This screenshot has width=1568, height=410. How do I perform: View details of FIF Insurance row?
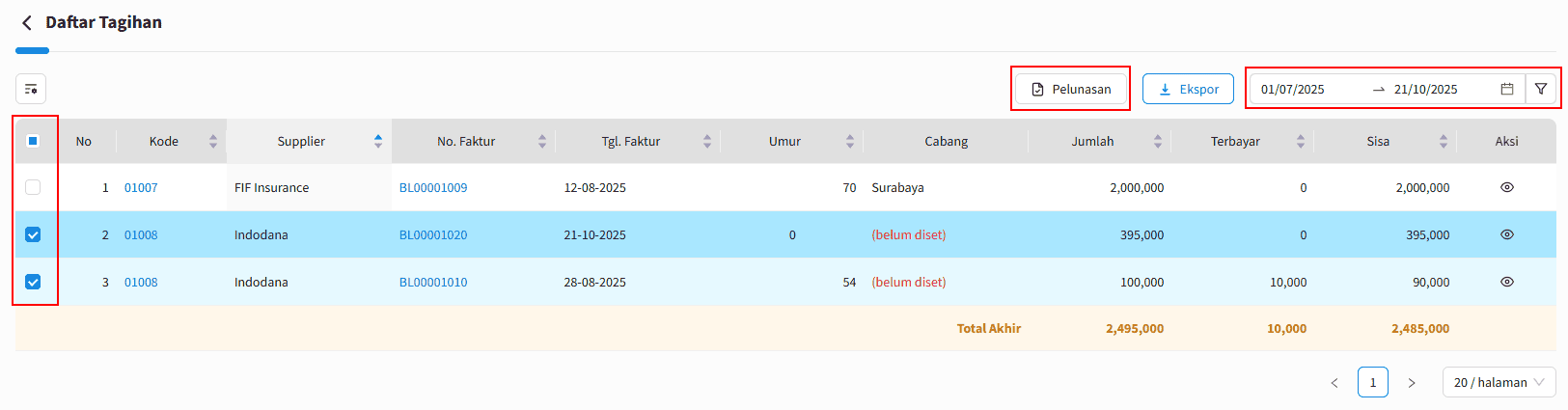1506,188
